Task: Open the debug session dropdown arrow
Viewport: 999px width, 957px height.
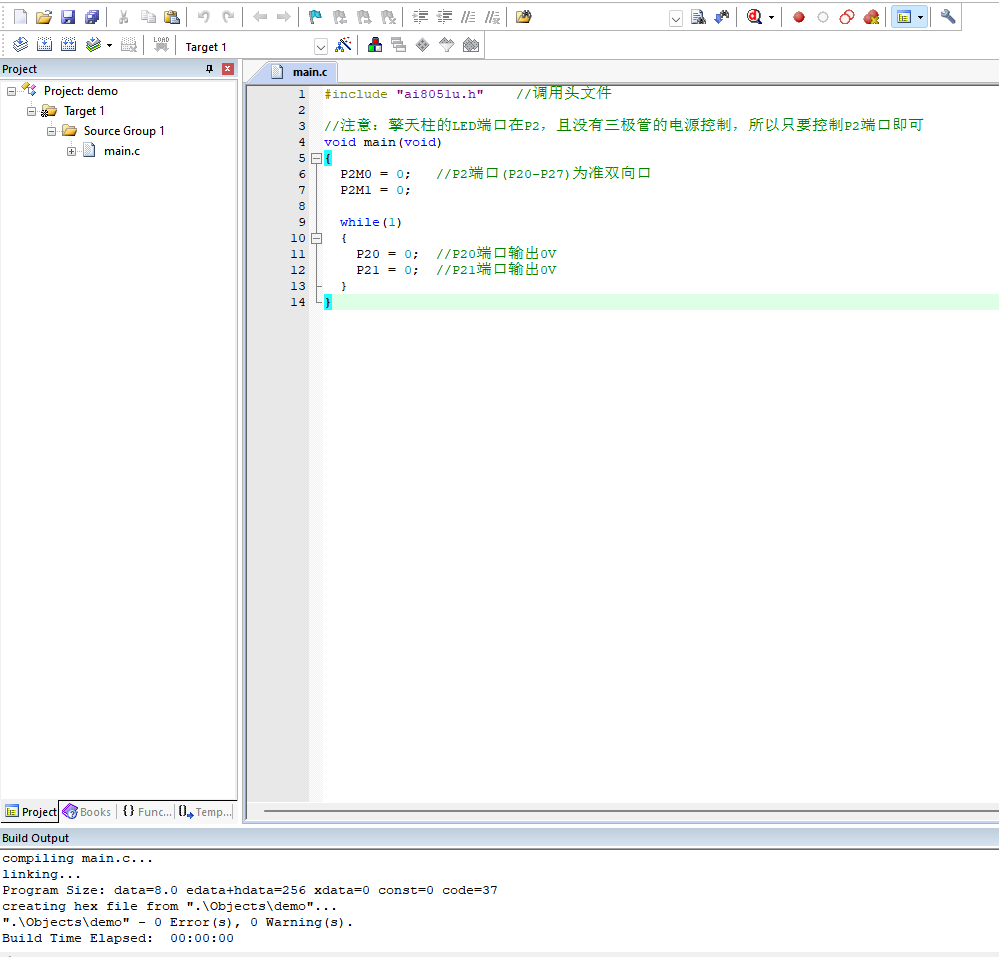Action: pos(772,17)
